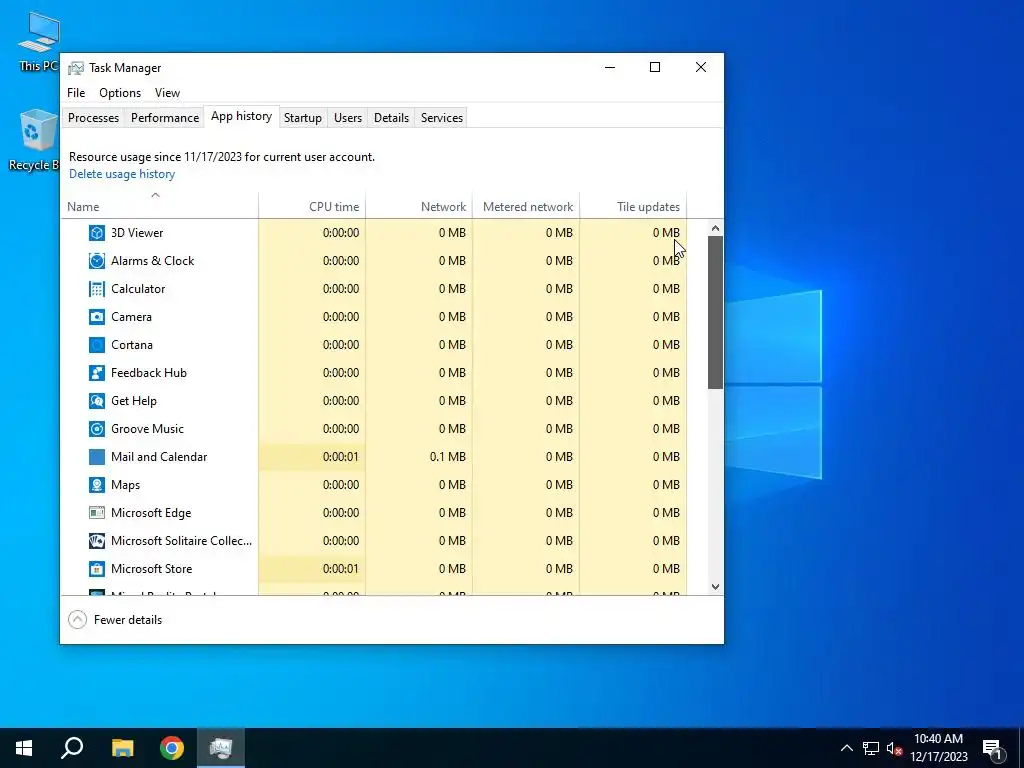This screenshot has height=768, width=1024.
Task: Click the Microsoft Solitaire Collection icon
Action: [97, 541]
